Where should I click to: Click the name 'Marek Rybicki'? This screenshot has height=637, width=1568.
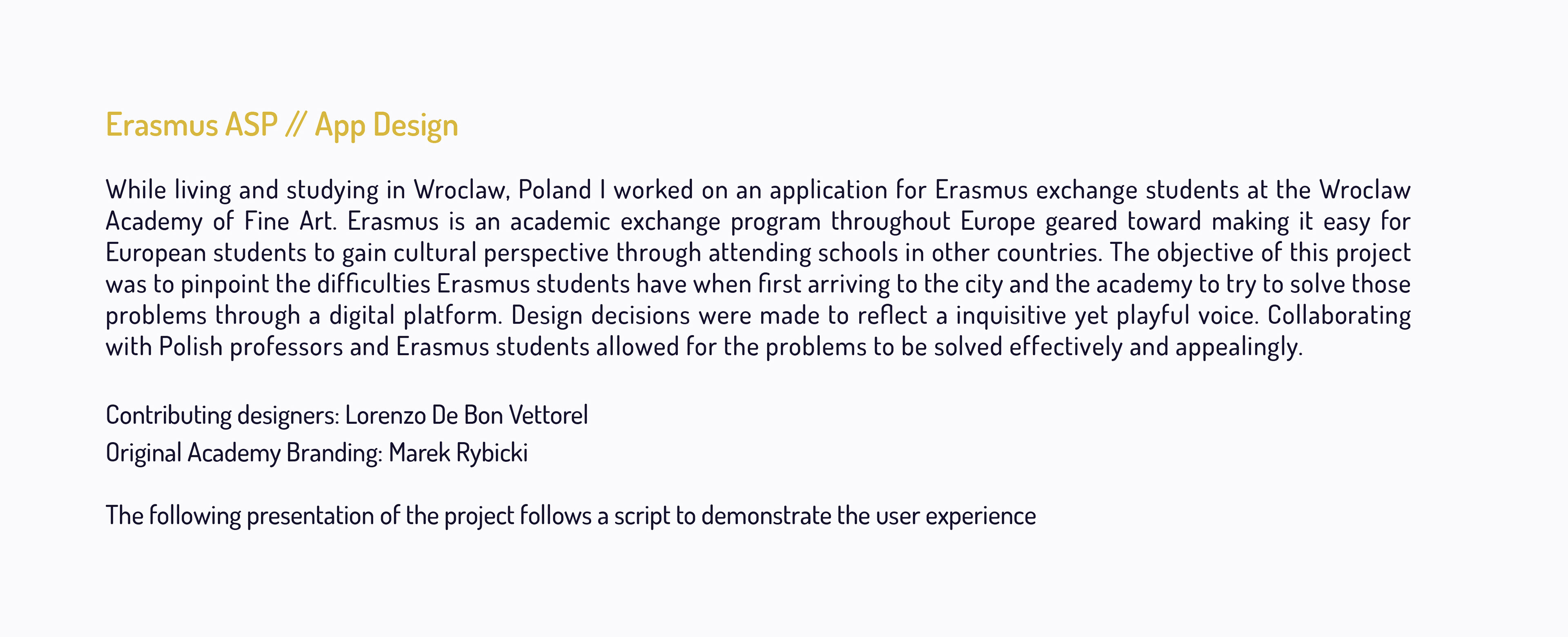pos(458,453)
